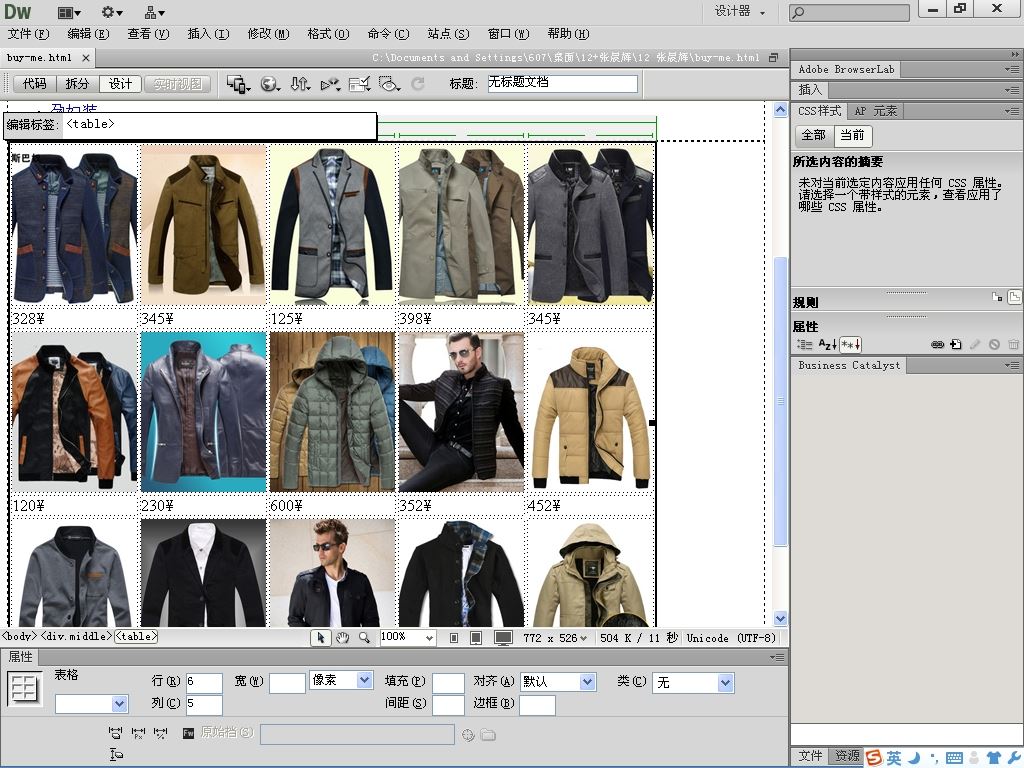Image resolution: width=1024 pixels, height=768 pixels.
Task: Open the 插入 (Insert) menu
Action: tap(206, 34)
